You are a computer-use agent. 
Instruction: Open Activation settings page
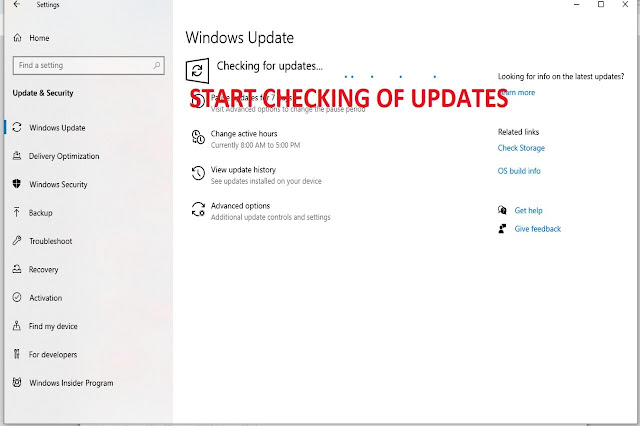coord(45,298)
